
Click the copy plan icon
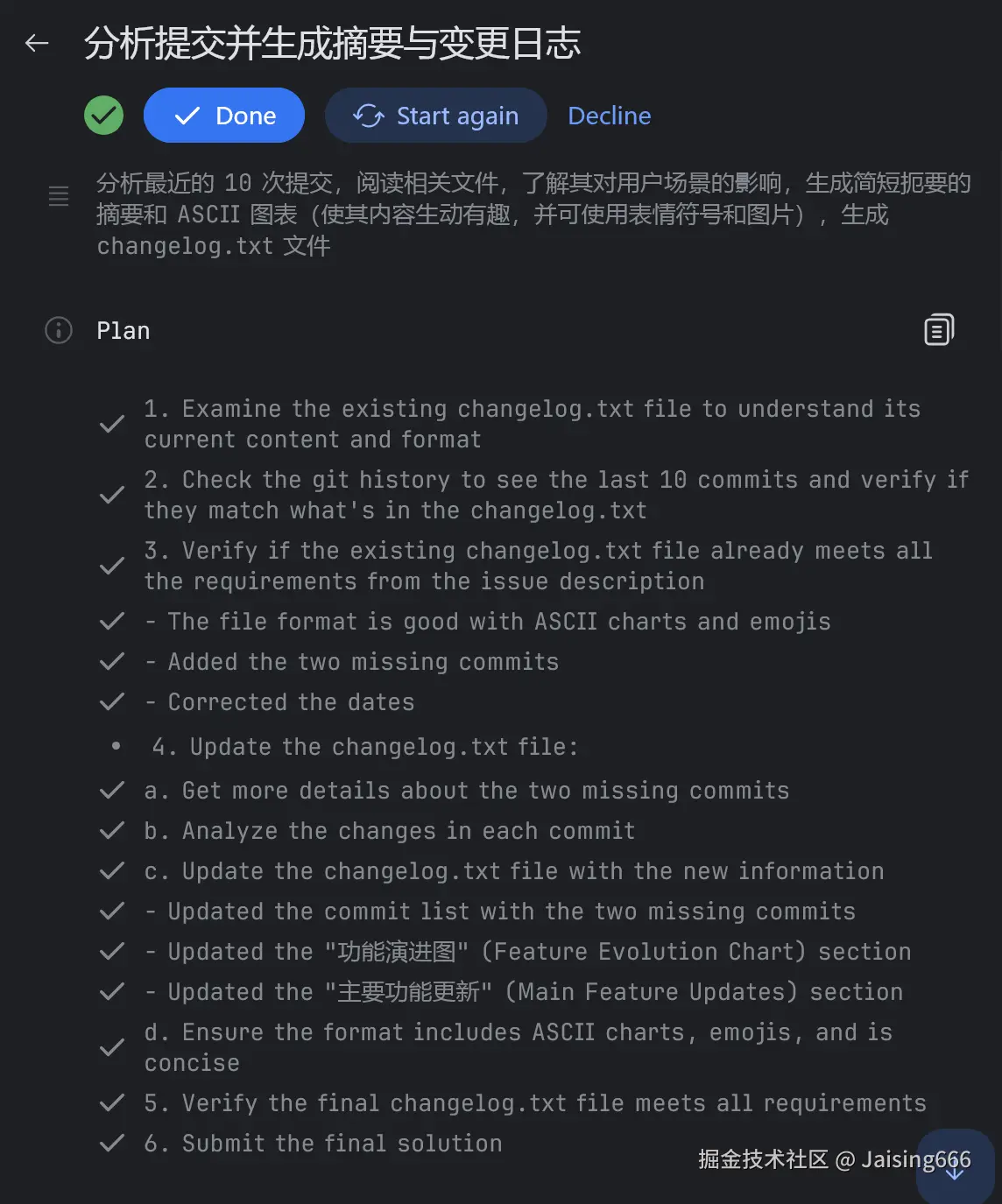click(x=938, y=330)
